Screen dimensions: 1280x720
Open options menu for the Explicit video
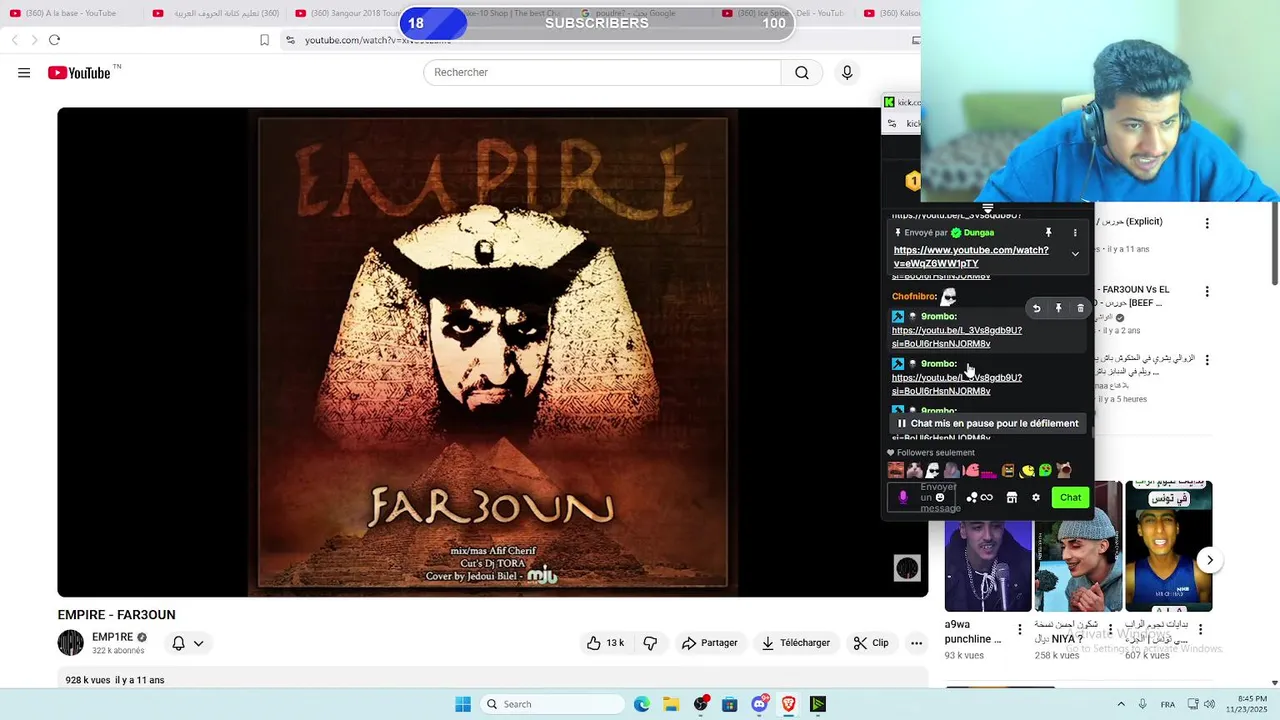(1207, 223)
